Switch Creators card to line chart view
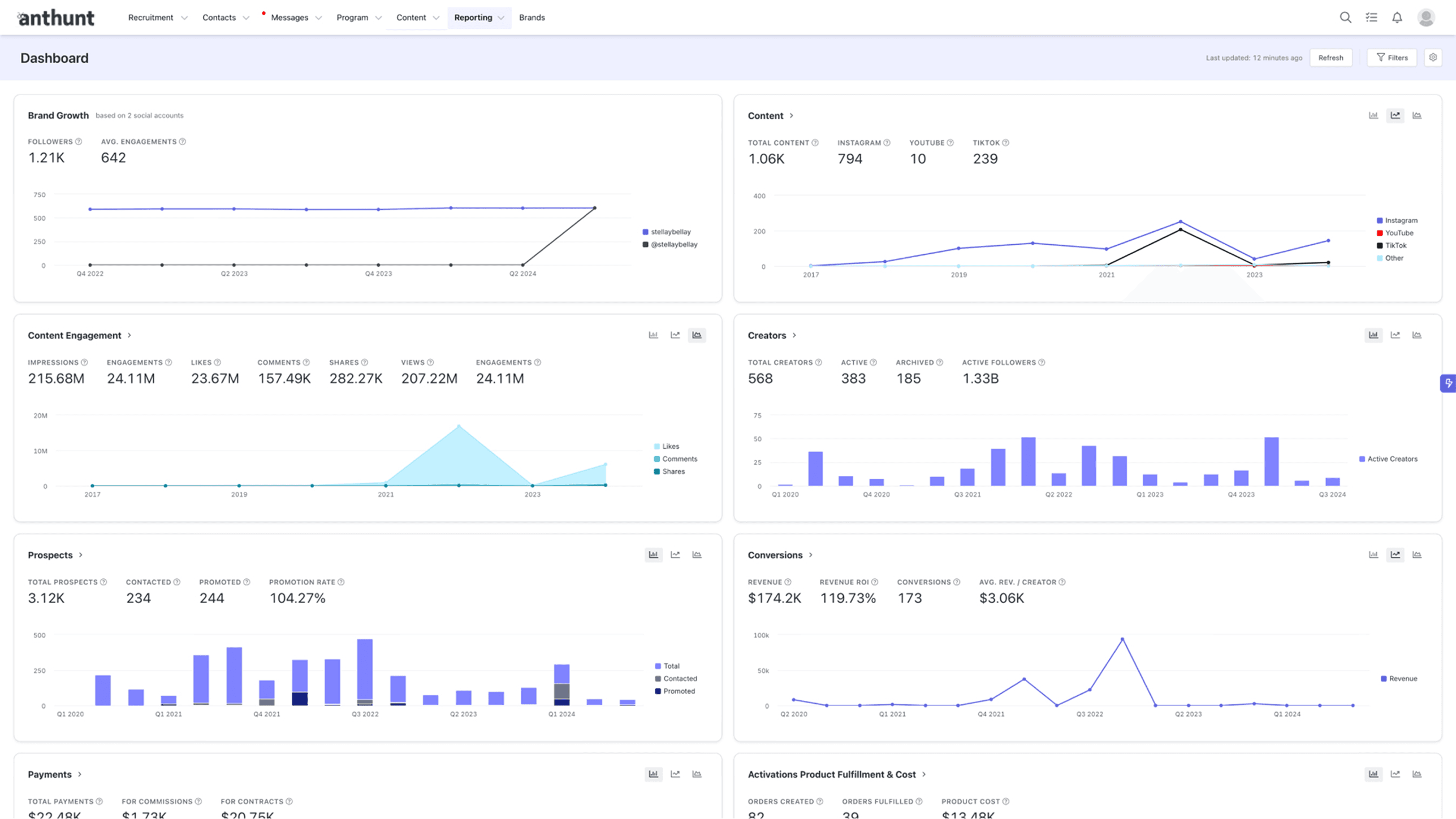Viewport: 1456px width, 819px height. 1395,335
